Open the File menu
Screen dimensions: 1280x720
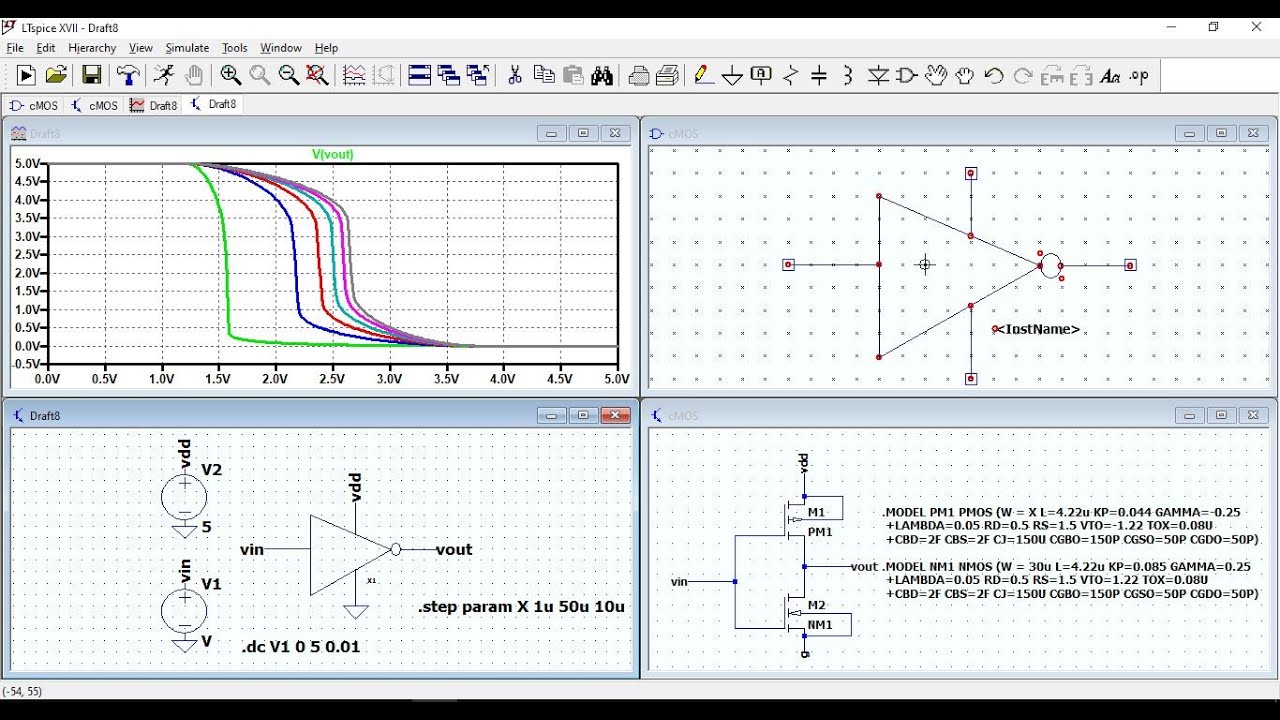tap(15, 47)
